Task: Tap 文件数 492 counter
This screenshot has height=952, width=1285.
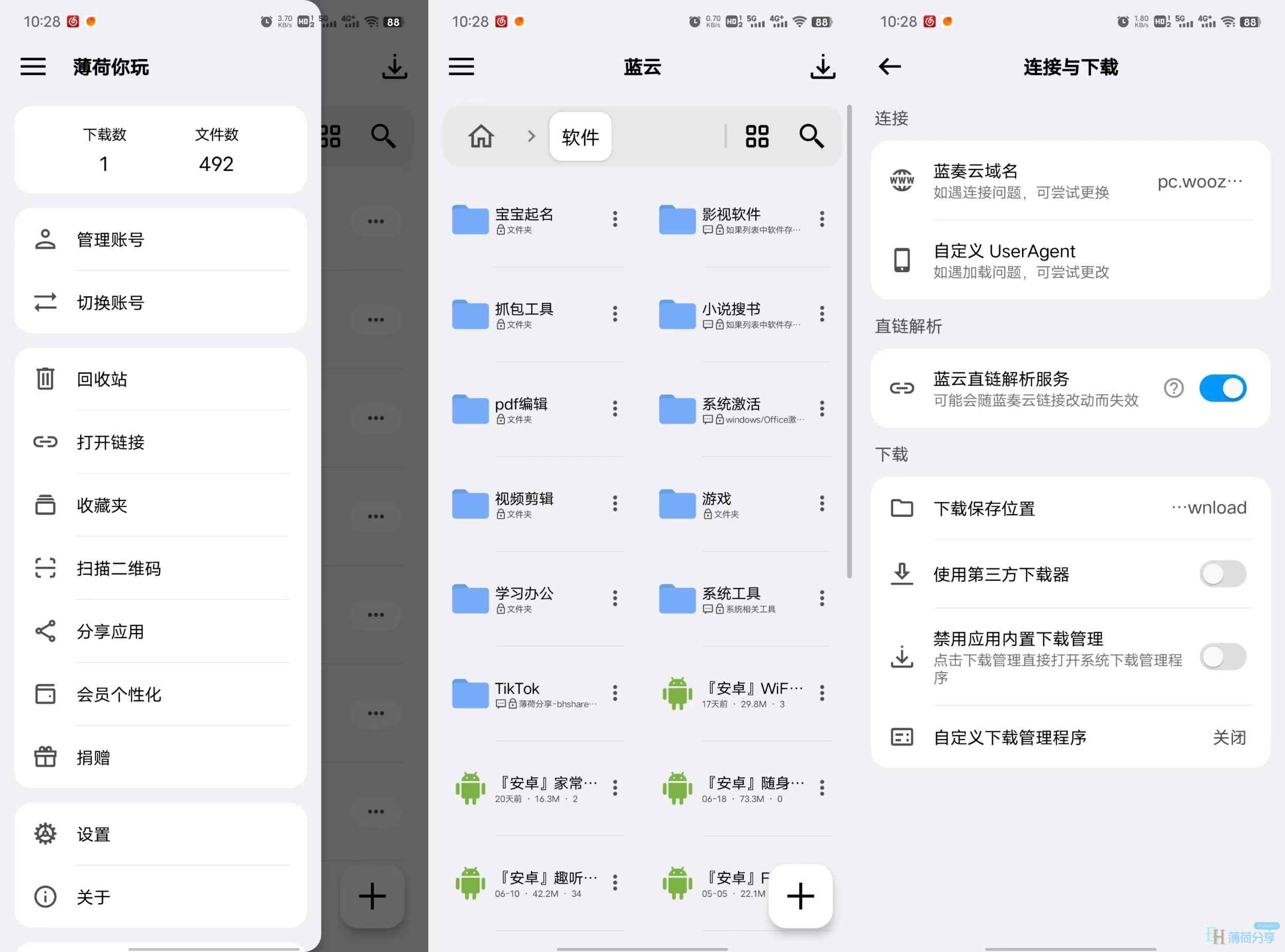Action: (217, 149)
